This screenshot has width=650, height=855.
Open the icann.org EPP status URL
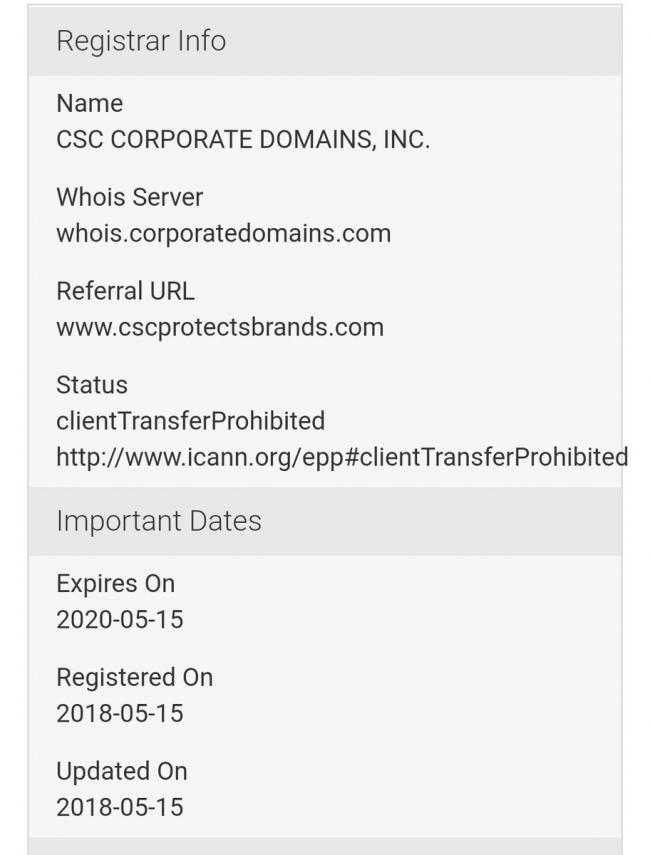[341, 458]
